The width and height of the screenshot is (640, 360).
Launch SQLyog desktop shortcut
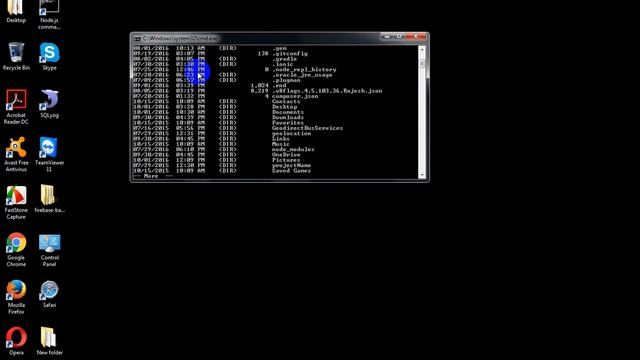49,104
